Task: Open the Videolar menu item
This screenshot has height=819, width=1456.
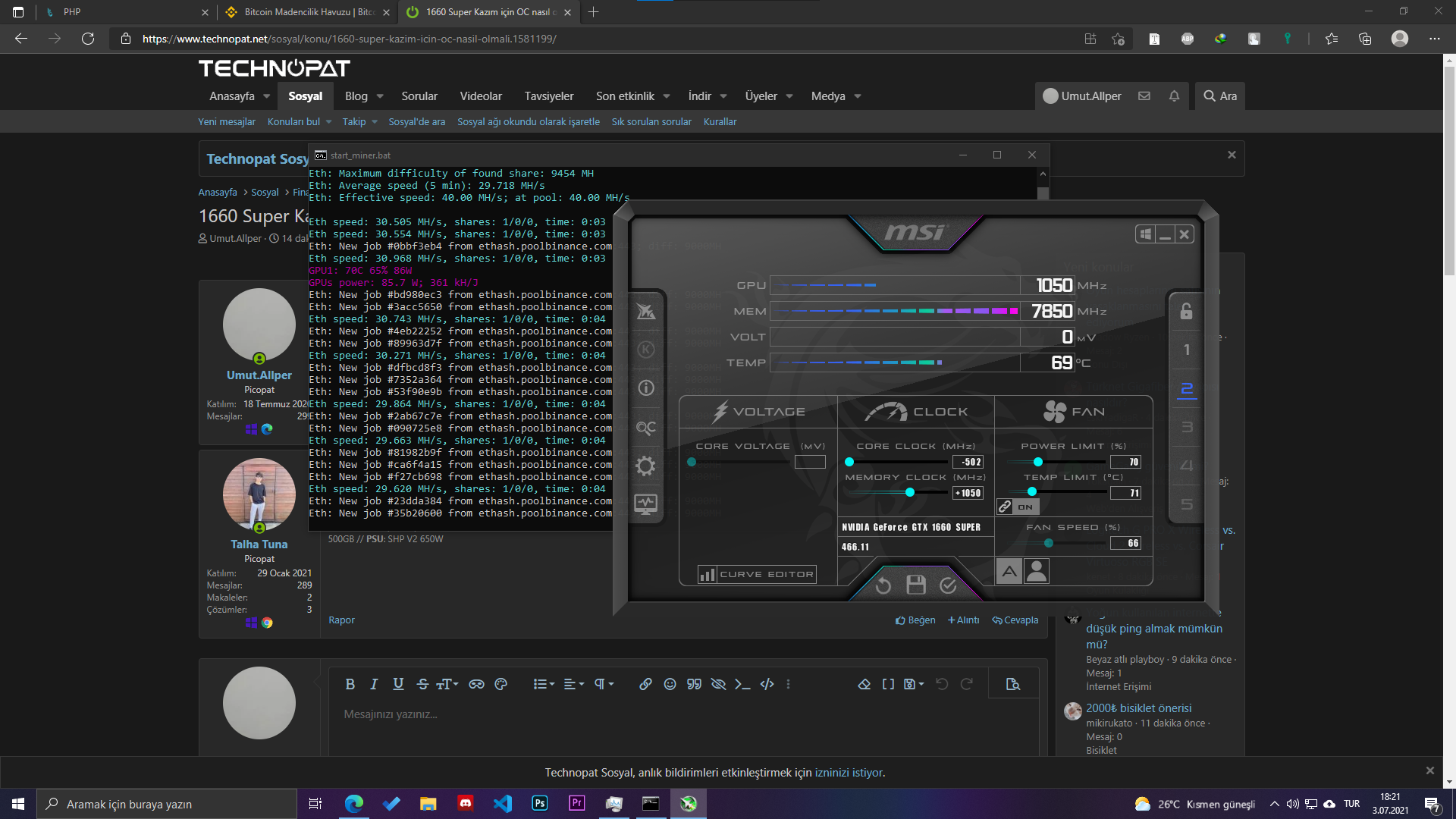Action: pyautogui.click(x=481, y=96)
